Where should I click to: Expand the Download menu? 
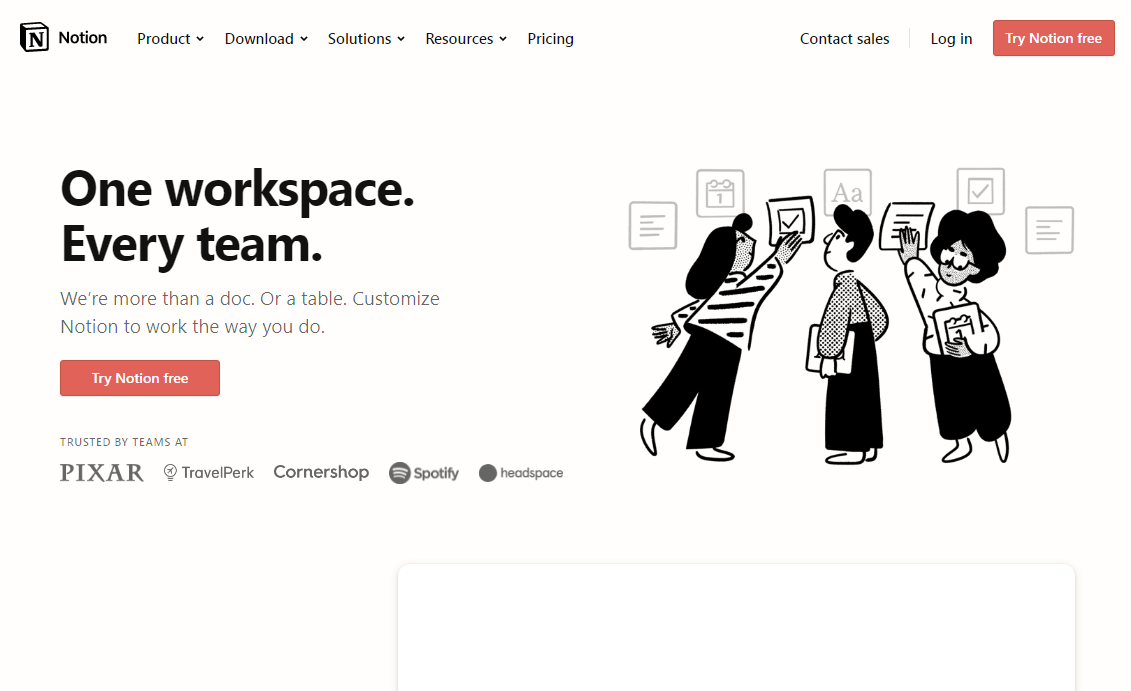point(266,39)
